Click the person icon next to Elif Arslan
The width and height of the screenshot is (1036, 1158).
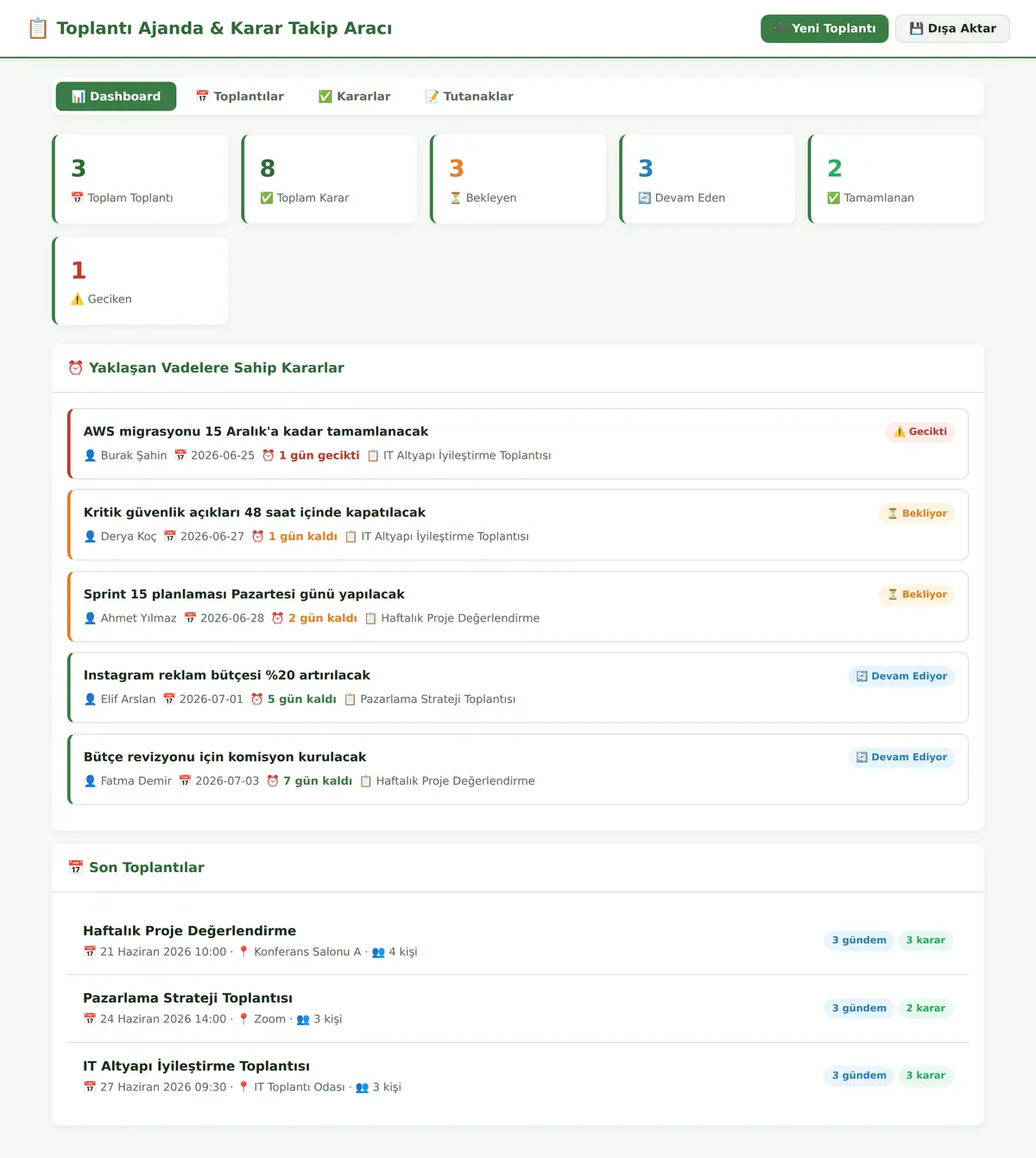(90, 699)
